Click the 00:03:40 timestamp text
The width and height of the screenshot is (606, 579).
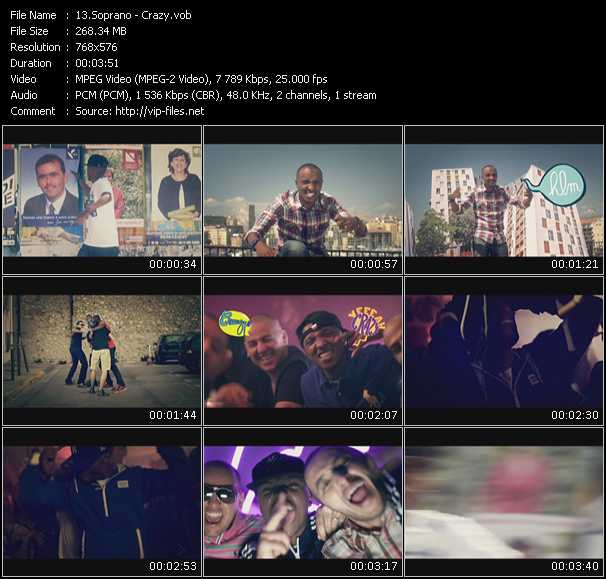pyautogui.click(x=575, y=566)
